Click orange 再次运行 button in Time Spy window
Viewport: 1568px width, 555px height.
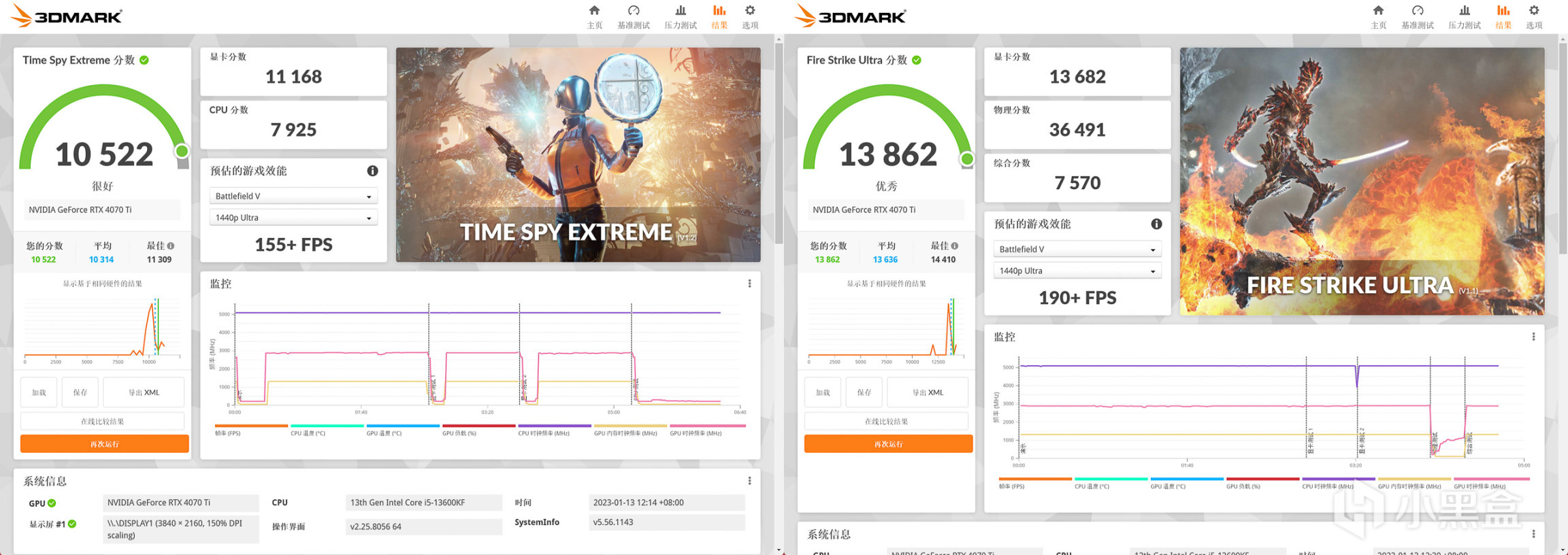coord(105,444)
